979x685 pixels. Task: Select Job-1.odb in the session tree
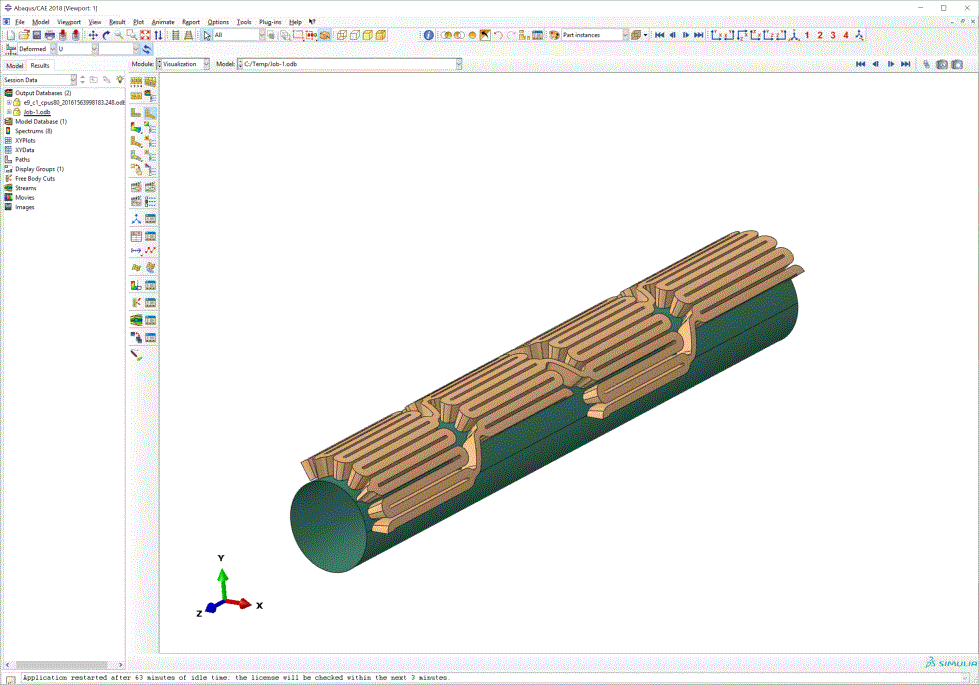tap(37, 111)
